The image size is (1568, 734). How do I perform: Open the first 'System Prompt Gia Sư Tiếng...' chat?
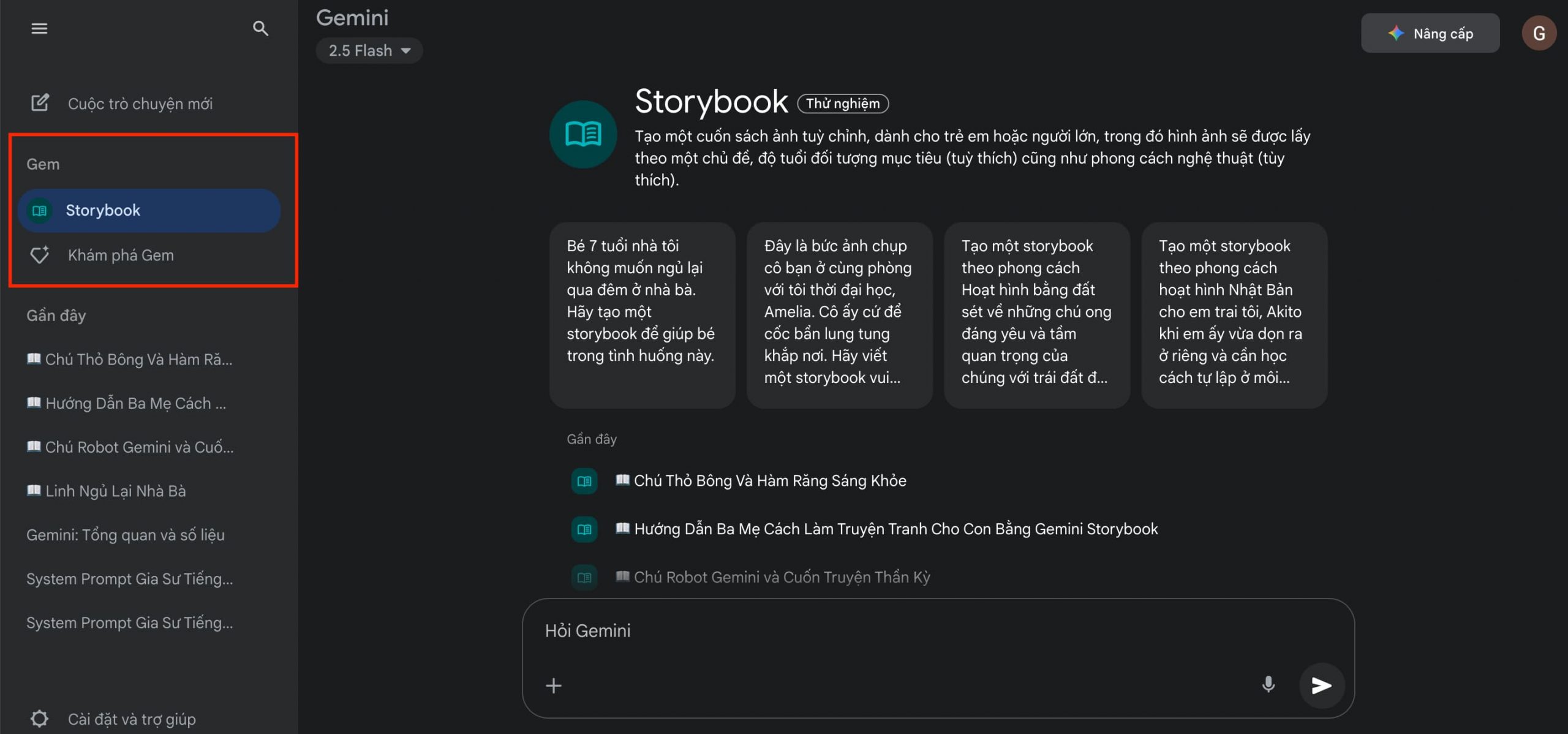[130, 579]
